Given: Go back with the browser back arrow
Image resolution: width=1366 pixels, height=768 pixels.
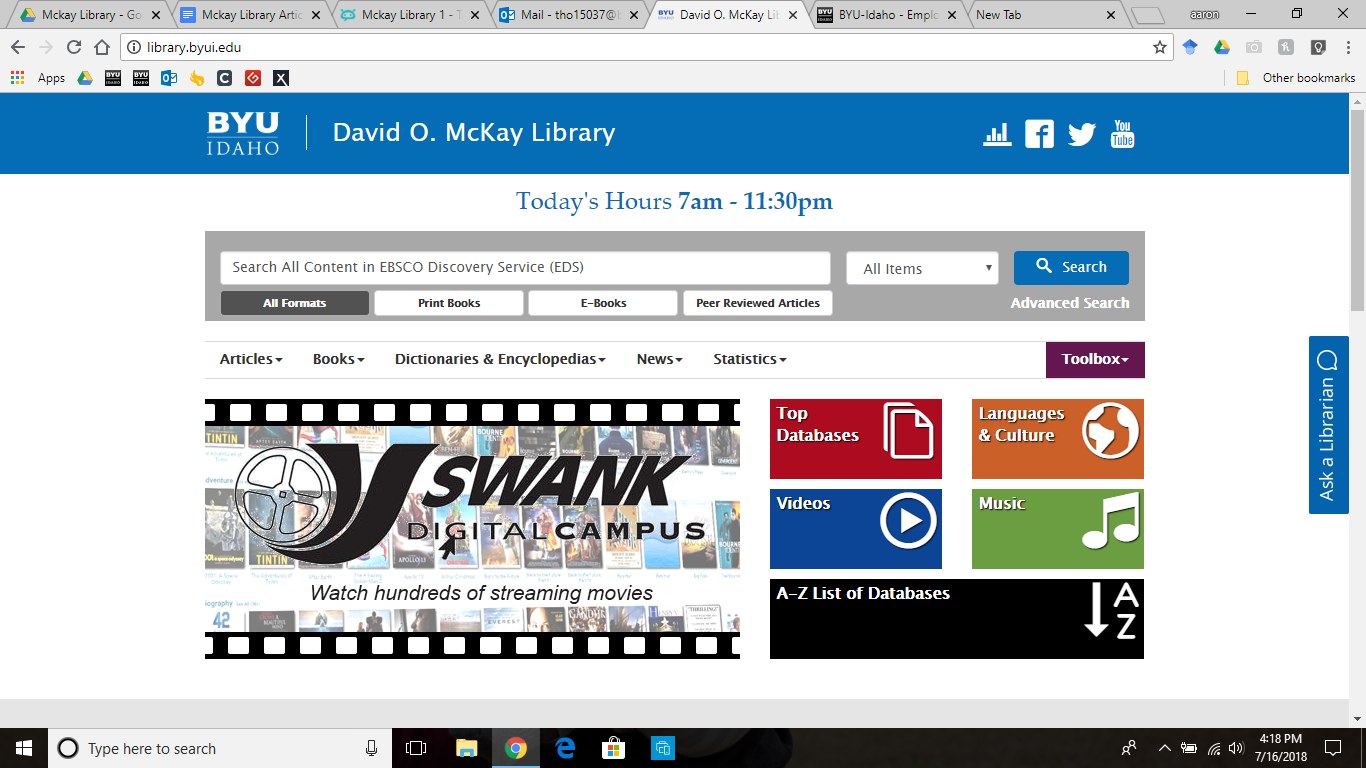Looking at the screenshot, I should click(x=18, y=47).
